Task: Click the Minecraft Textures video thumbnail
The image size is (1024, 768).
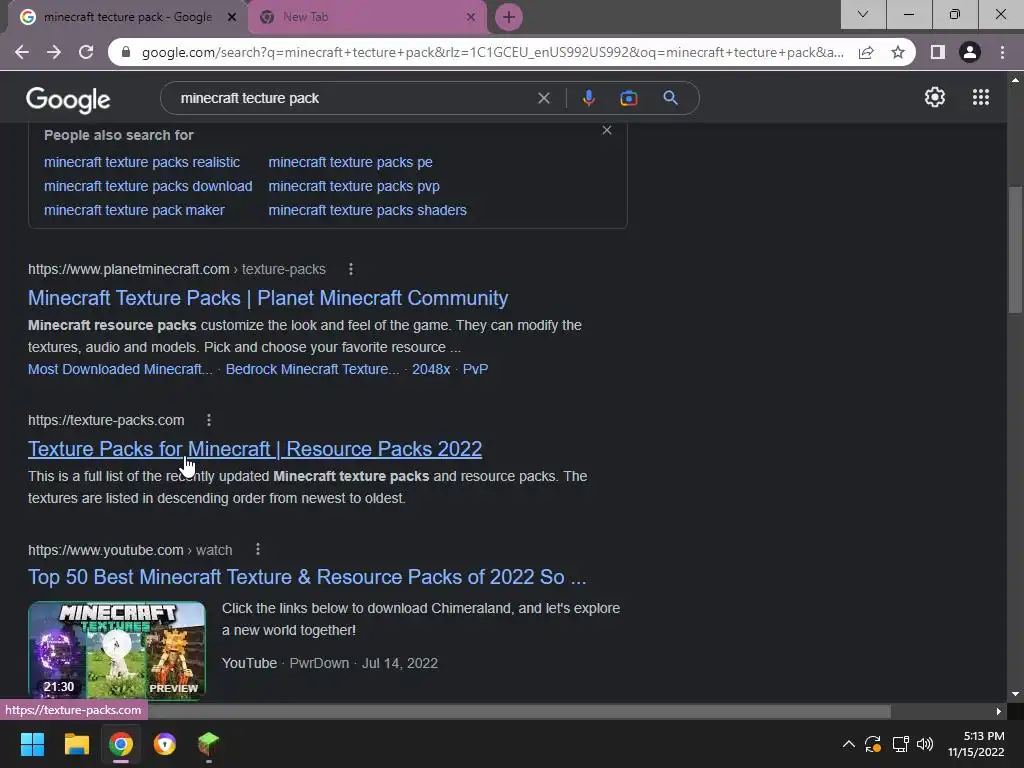Action: pos(117,650)
